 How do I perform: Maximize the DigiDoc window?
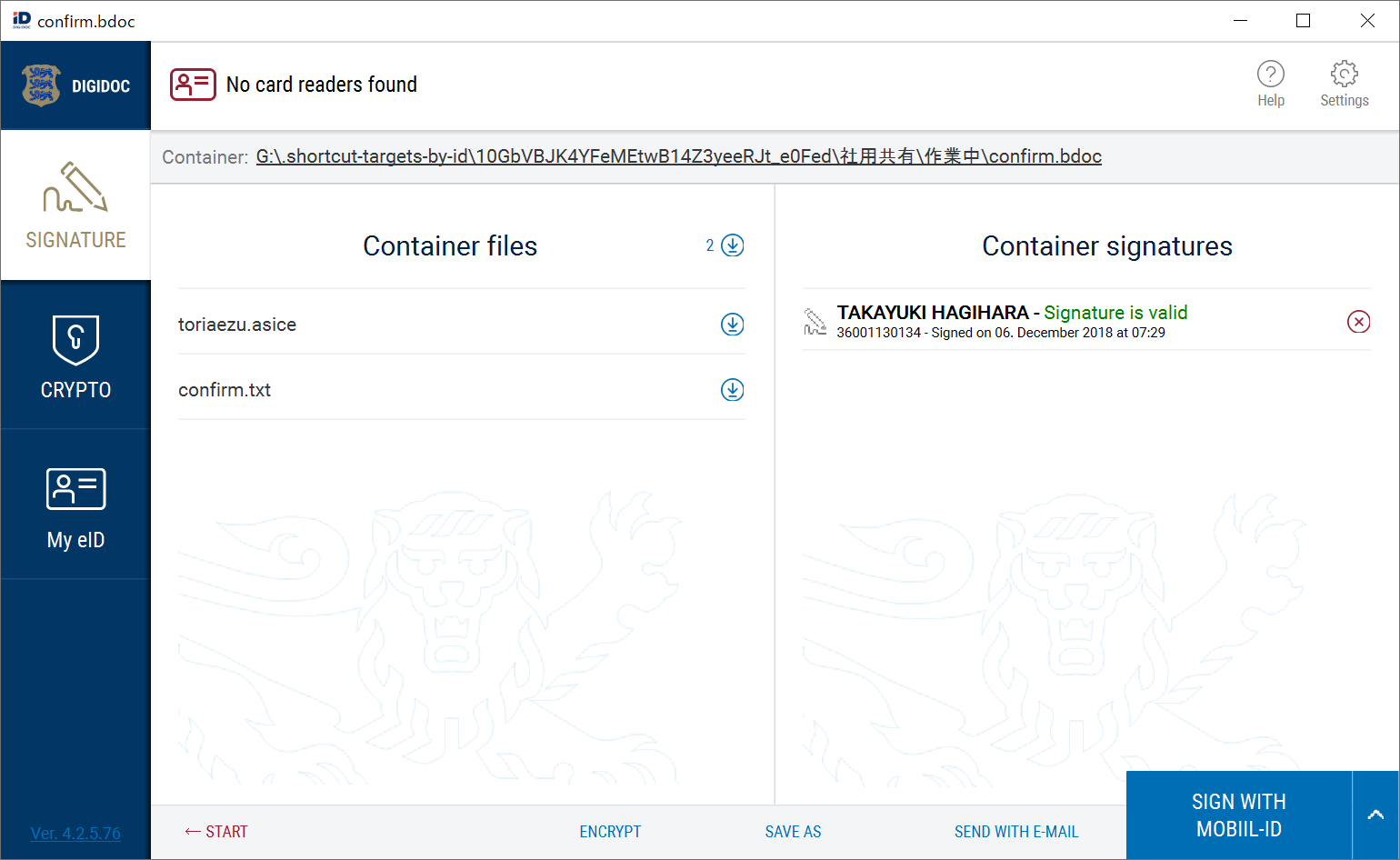pyautogui.click(x=1304, y=21)
